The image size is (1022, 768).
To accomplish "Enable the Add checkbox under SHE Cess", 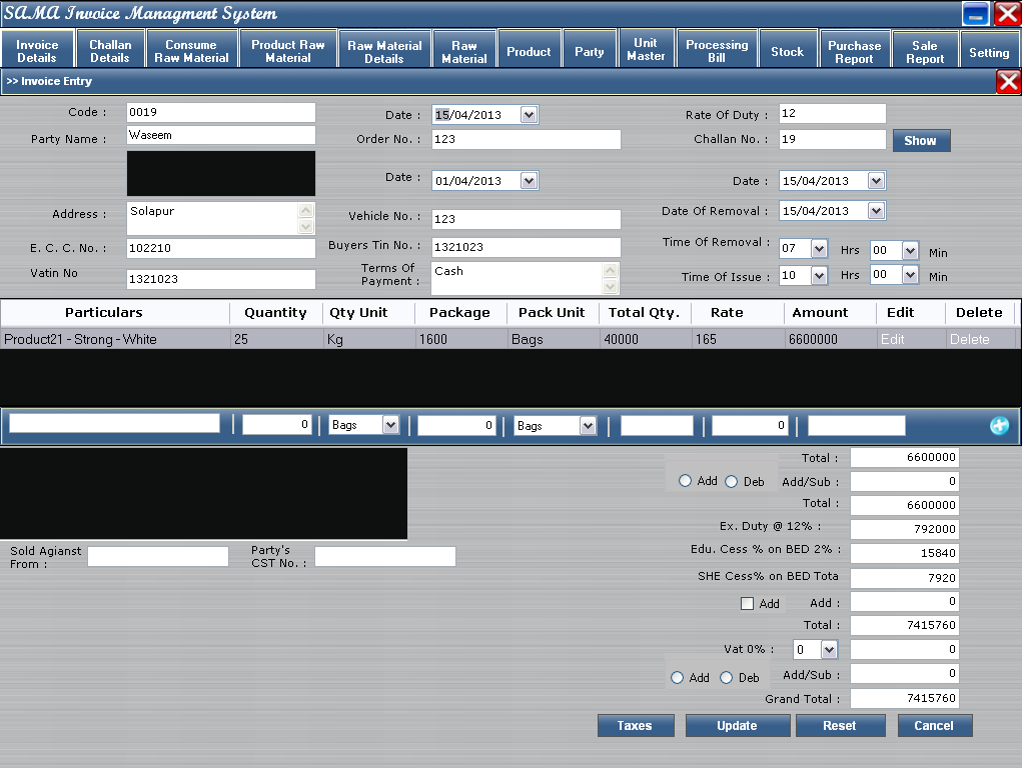I will (x=747, y=604).
